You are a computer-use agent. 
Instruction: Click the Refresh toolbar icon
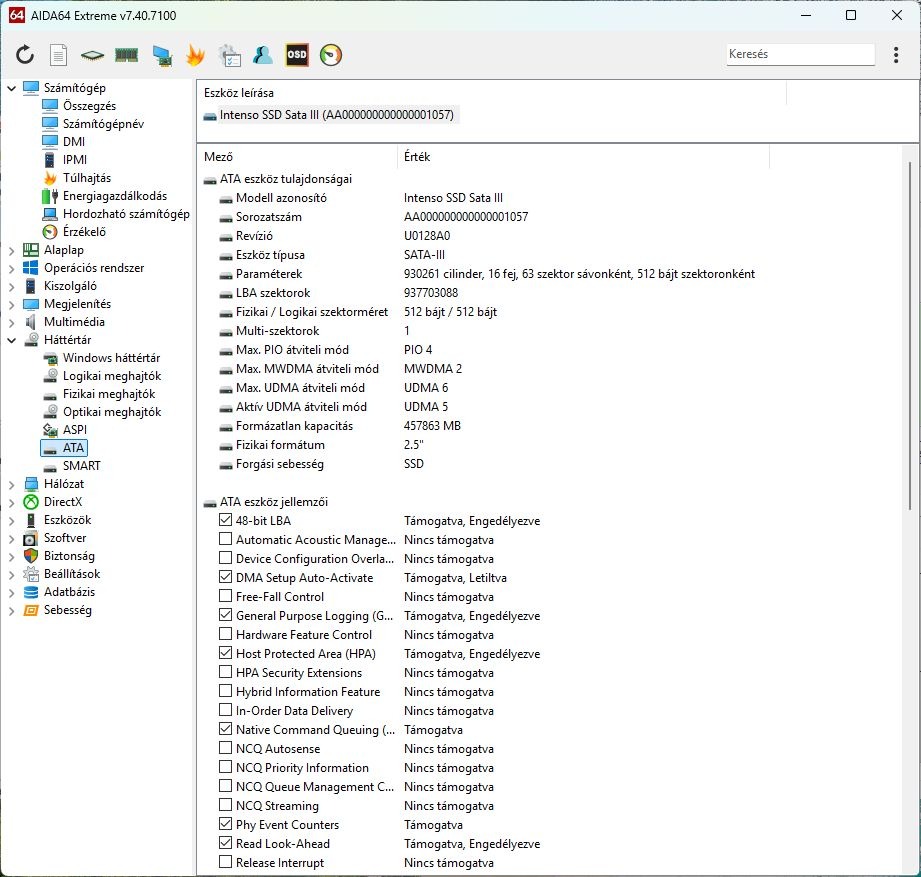tap(25, 55)
